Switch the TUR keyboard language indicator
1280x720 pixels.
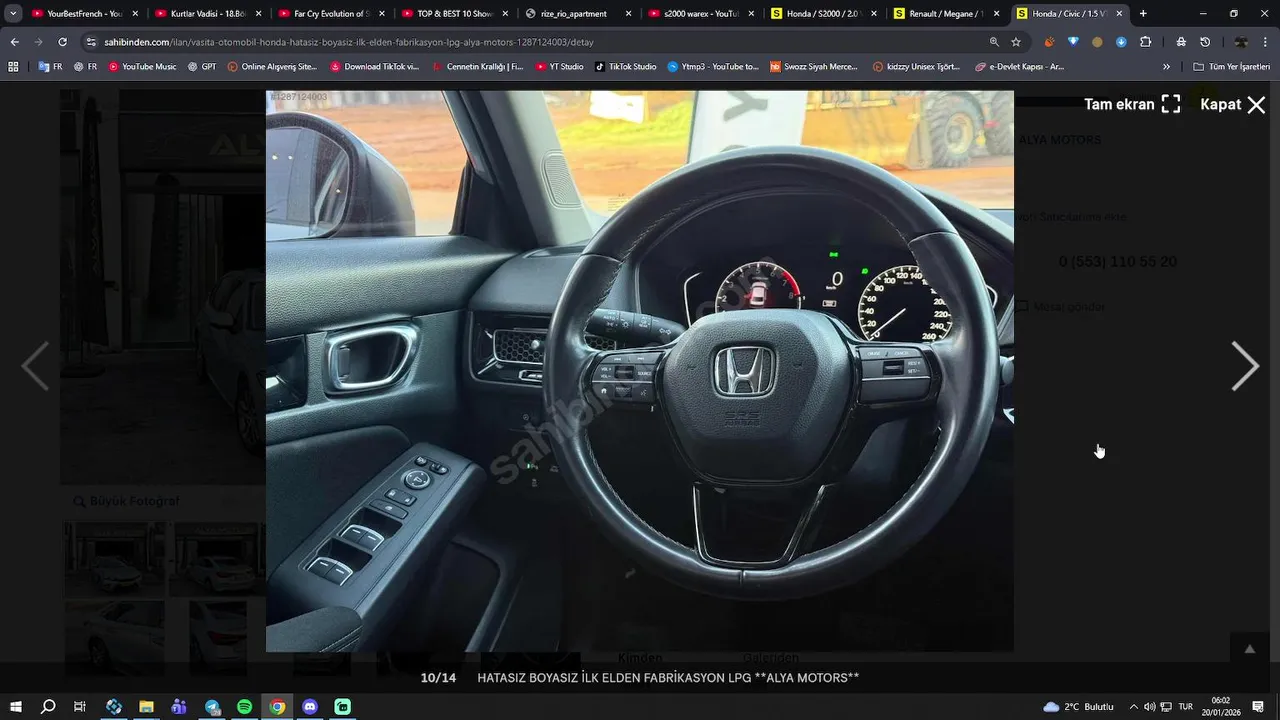[x=1185, y=706]
